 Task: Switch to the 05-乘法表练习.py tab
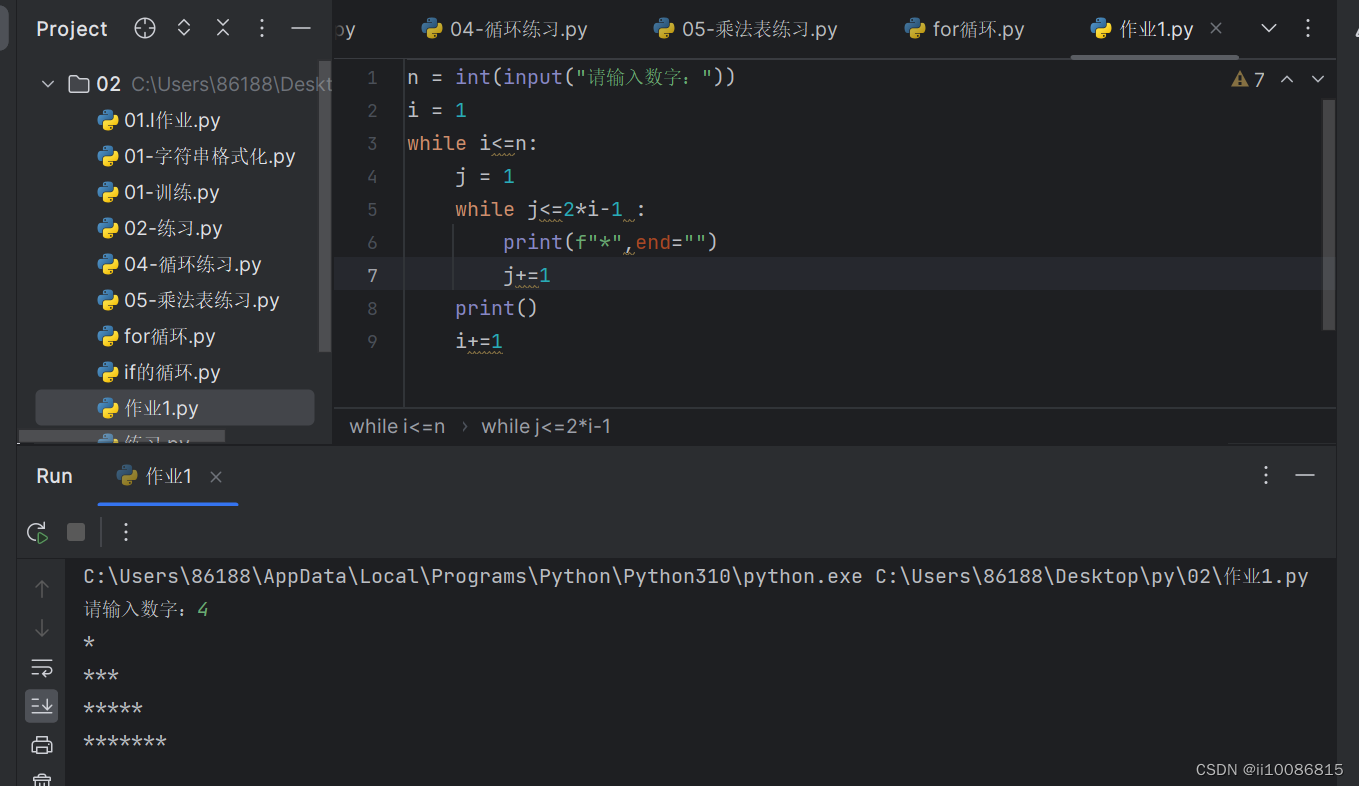pyautogui.click(x=745, y=29)
